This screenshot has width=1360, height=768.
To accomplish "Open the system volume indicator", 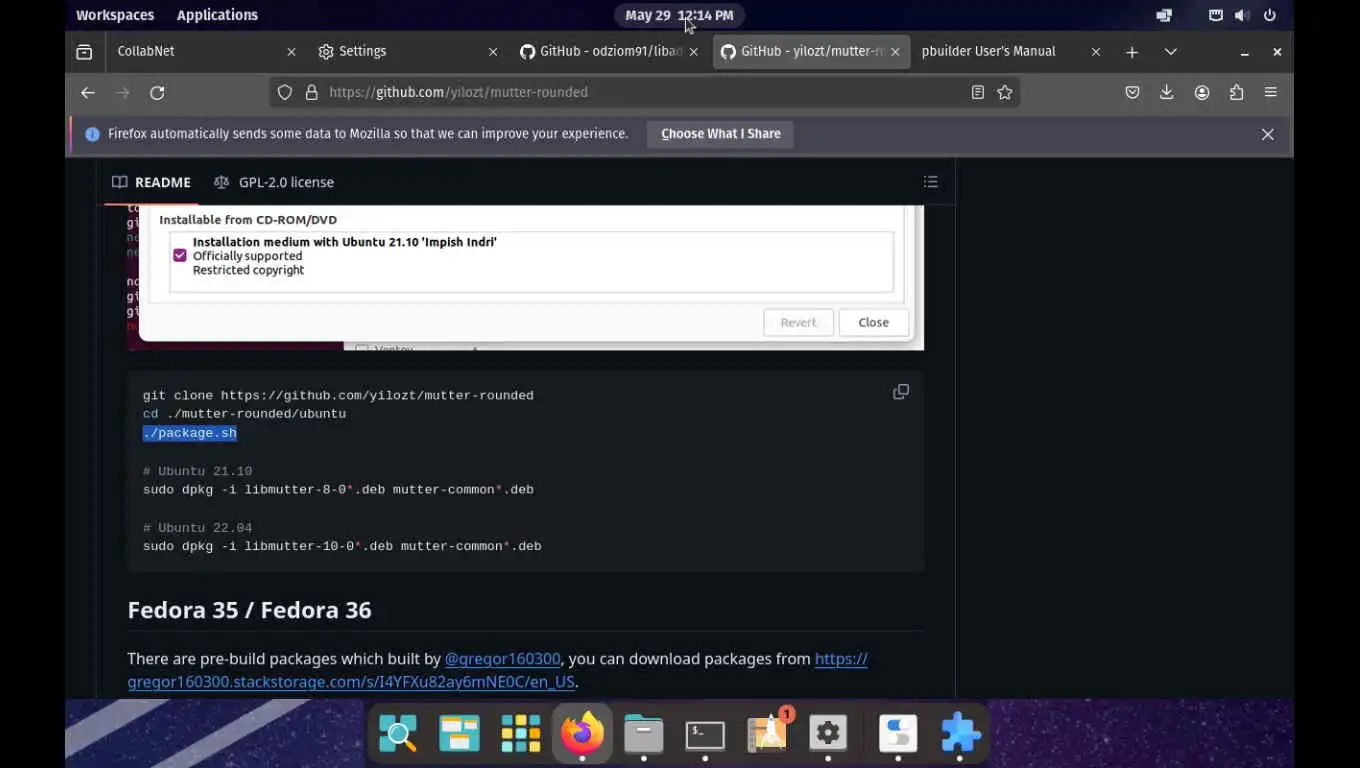I will (x=1242, y=15).
